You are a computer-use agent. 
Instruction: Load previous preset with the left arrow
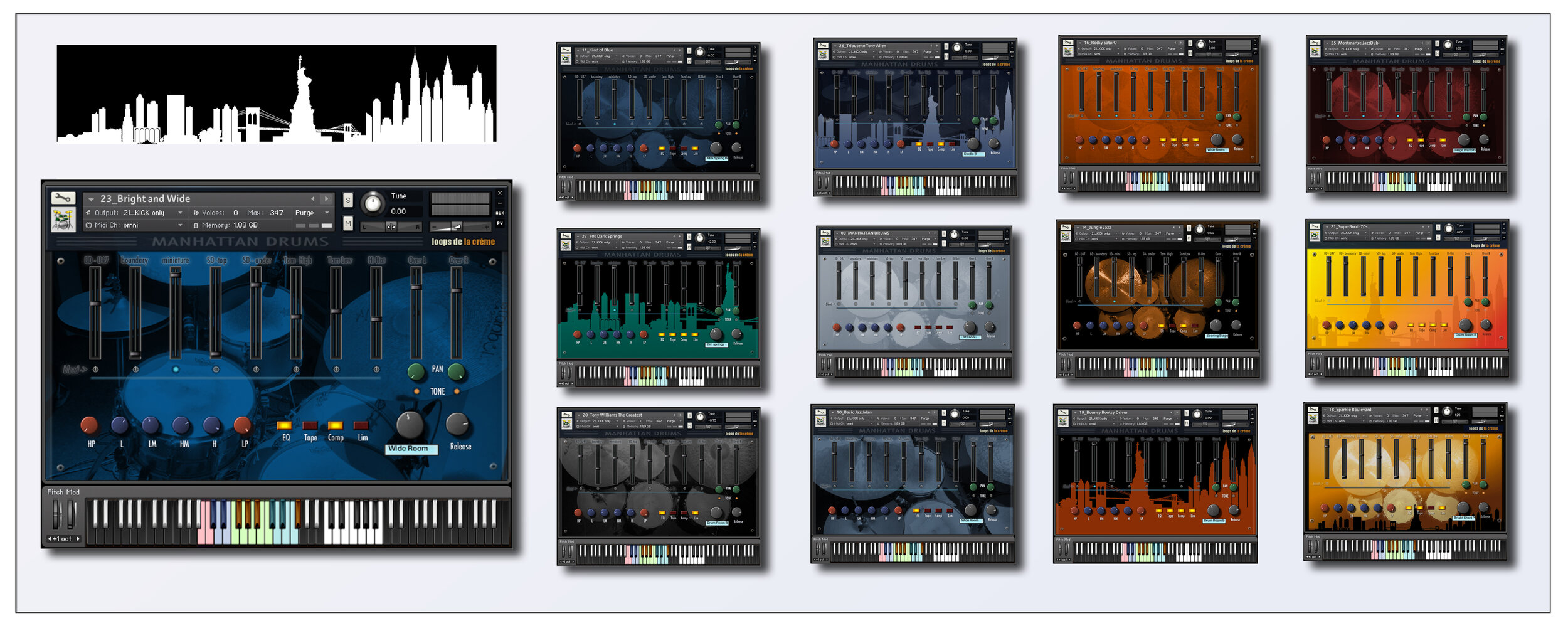click(313, 199)
